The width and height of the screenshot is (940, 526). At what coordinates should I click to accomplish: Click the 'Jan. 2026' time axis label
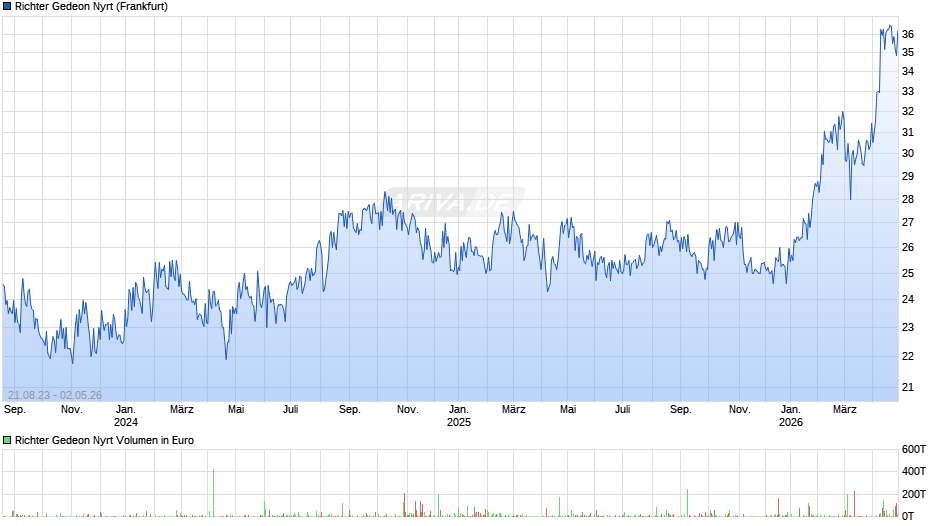(790, 416)
